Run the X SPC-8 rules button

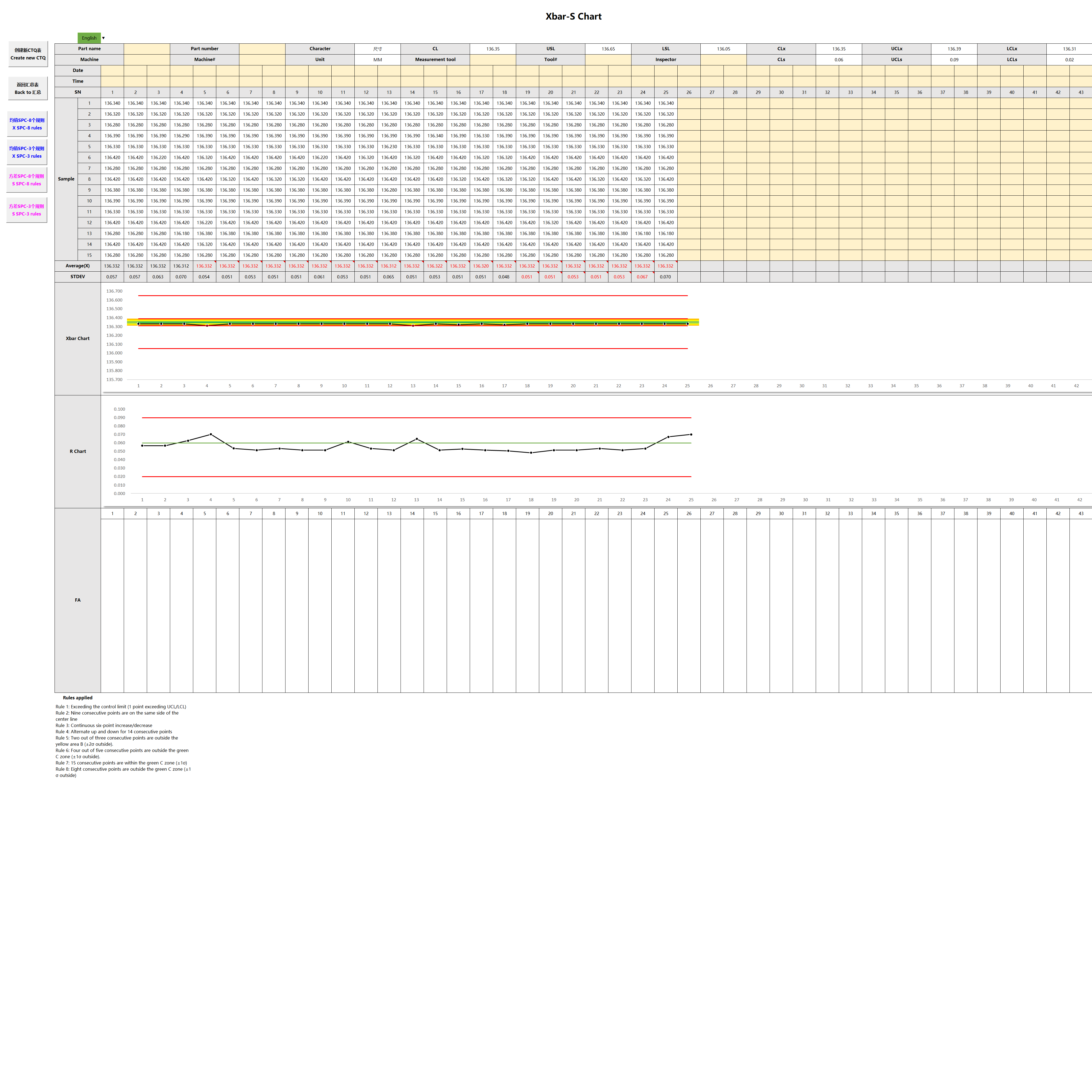[x=27, y=124]
